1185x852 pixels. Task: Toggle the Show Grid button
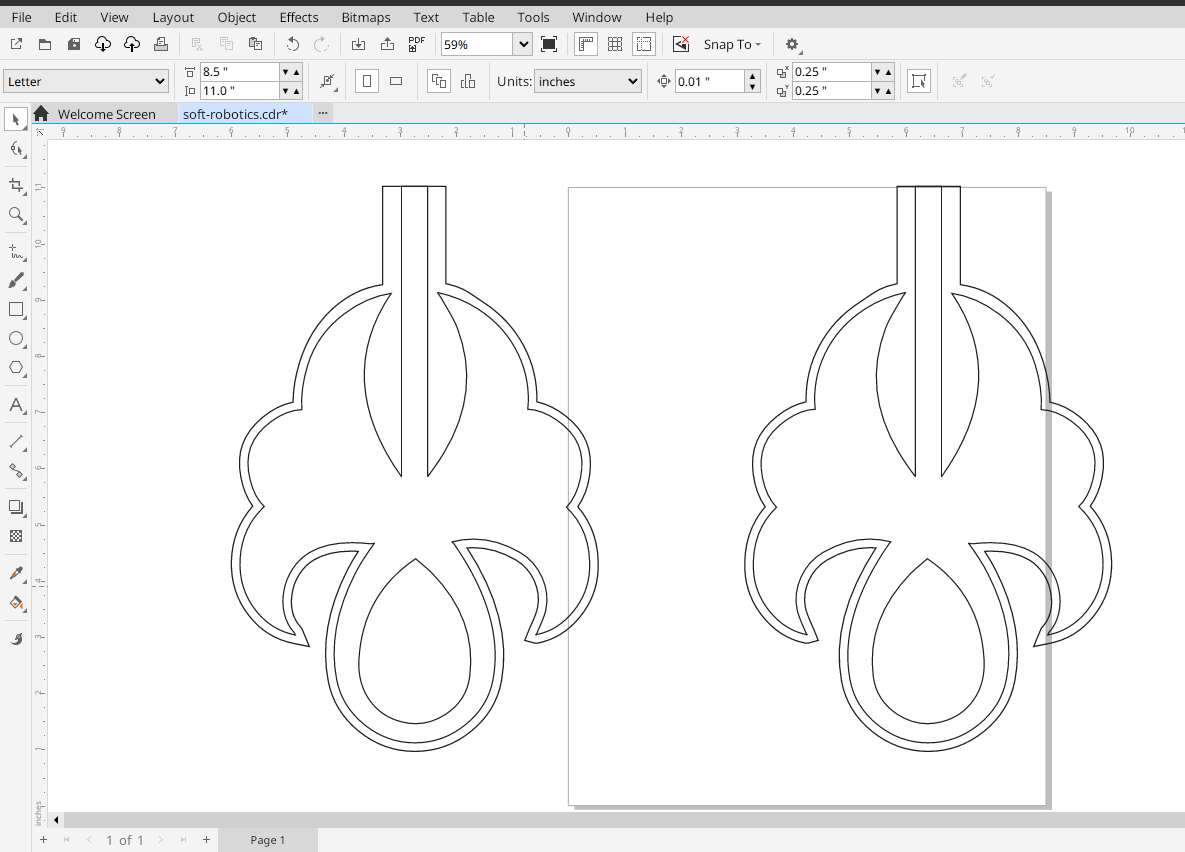[x=615, y=45]
